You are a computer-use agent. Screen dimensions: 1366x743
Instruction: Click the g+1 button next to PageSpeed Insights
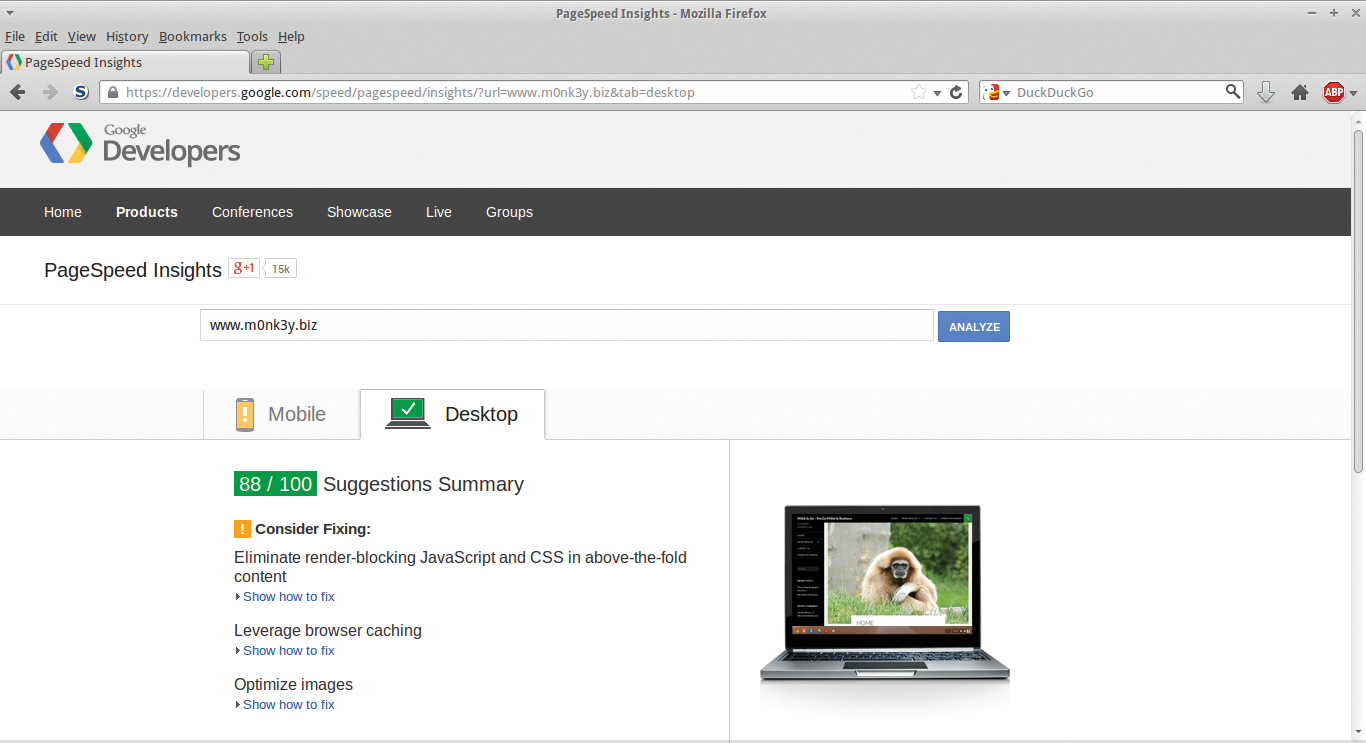coord(243,268)
